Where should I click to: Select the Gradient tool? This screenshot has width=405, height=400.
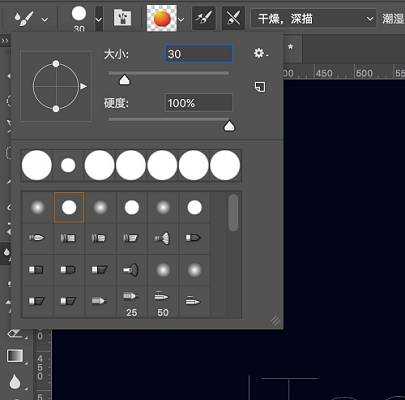tap(15, 356)
